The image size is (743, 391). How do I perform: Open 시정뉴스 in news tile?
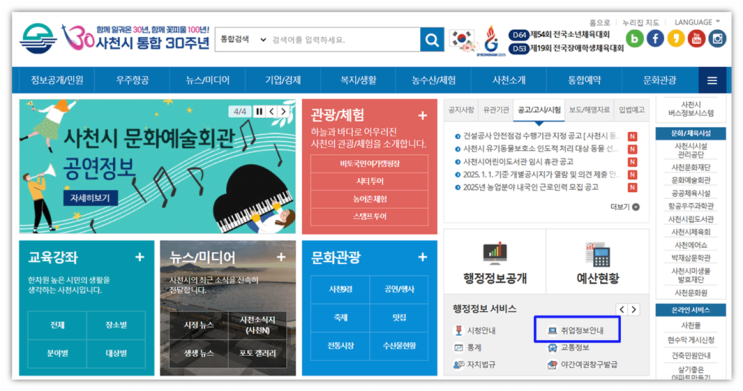pyautogui.click(x=199, y=325)
